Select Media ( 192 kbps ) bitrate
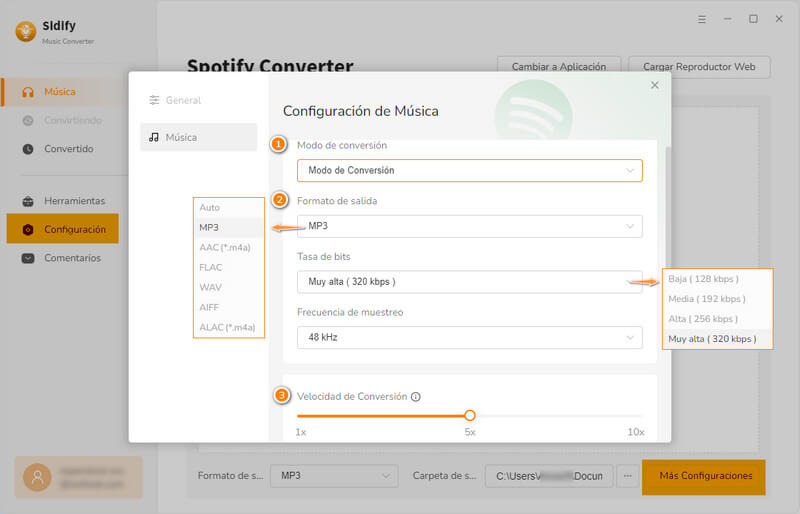800x514 pixels. point(717,299)
